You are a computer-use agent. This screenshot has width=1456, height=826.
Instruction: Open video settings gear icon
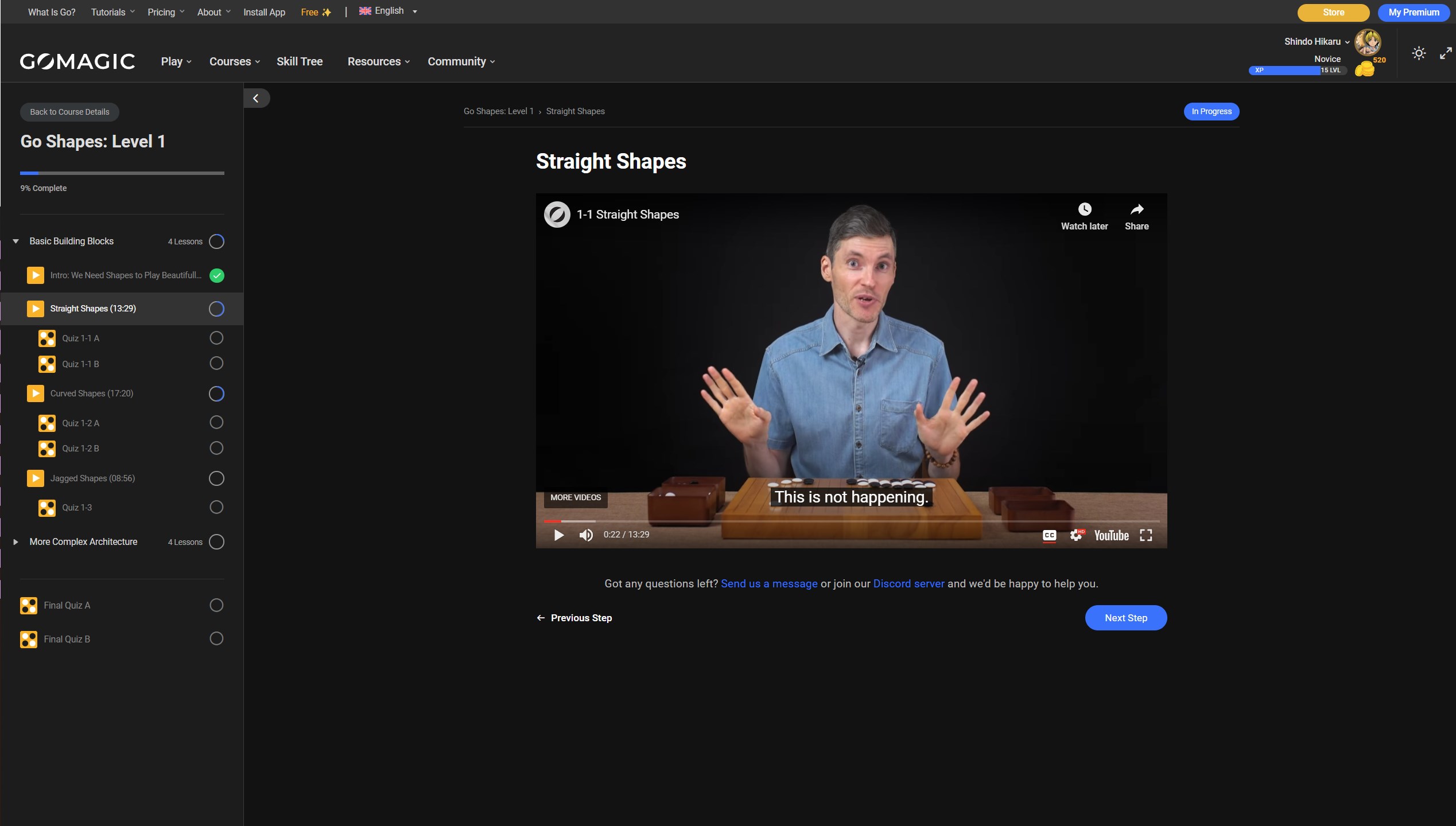coord(1076,535)
